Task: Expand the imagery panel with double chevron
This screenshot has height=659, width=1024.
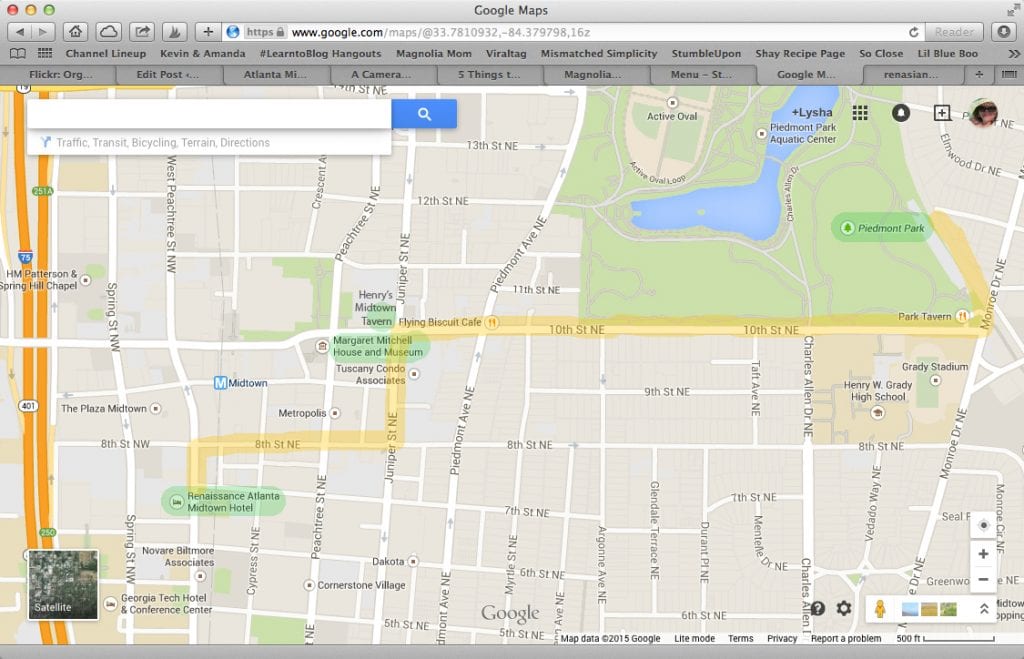Action: coord(983,609)
